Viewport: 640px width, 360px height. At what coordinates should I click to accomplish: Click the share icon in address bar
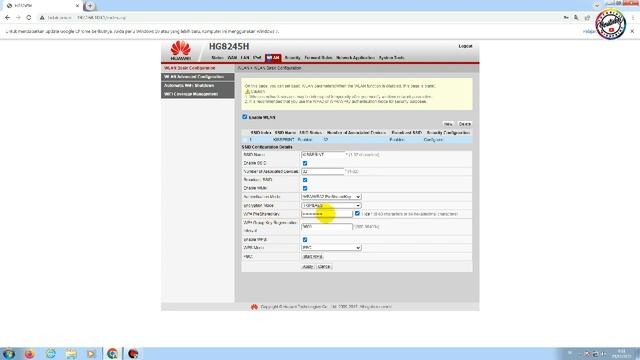point(587,18)
